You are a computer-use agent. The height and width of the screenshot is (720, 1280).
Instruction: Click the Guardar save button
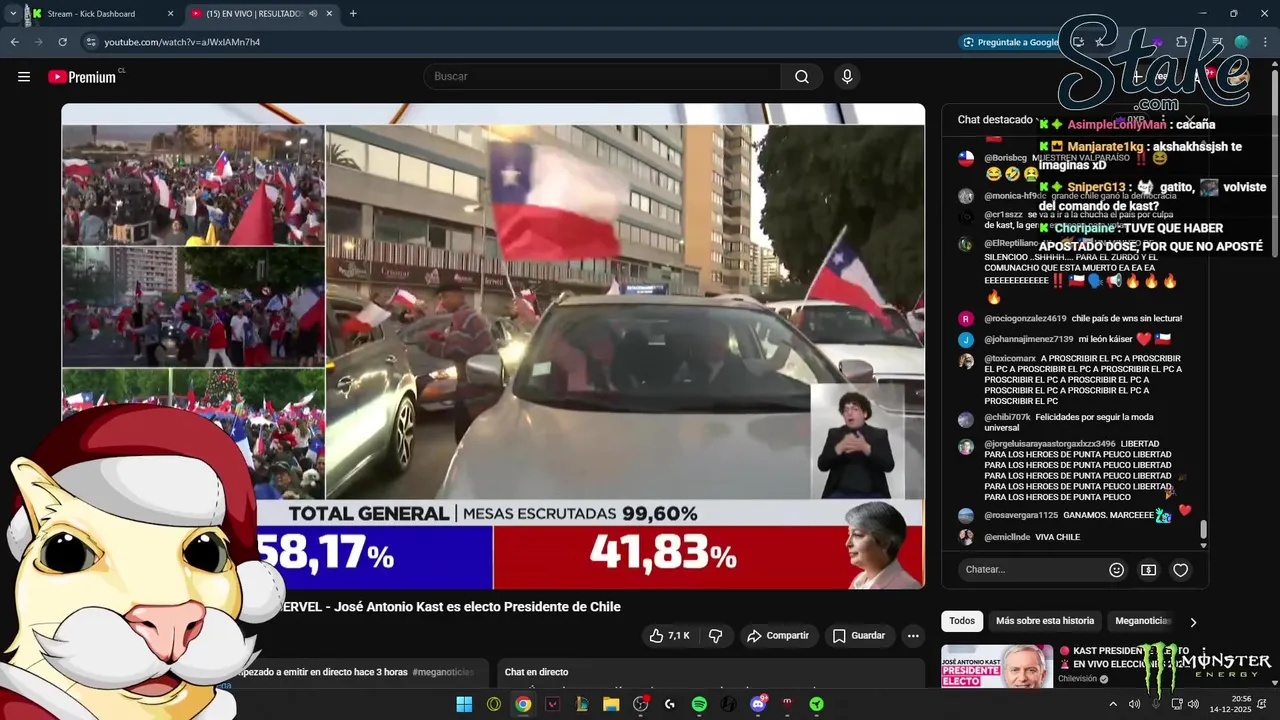pos(859,636)
